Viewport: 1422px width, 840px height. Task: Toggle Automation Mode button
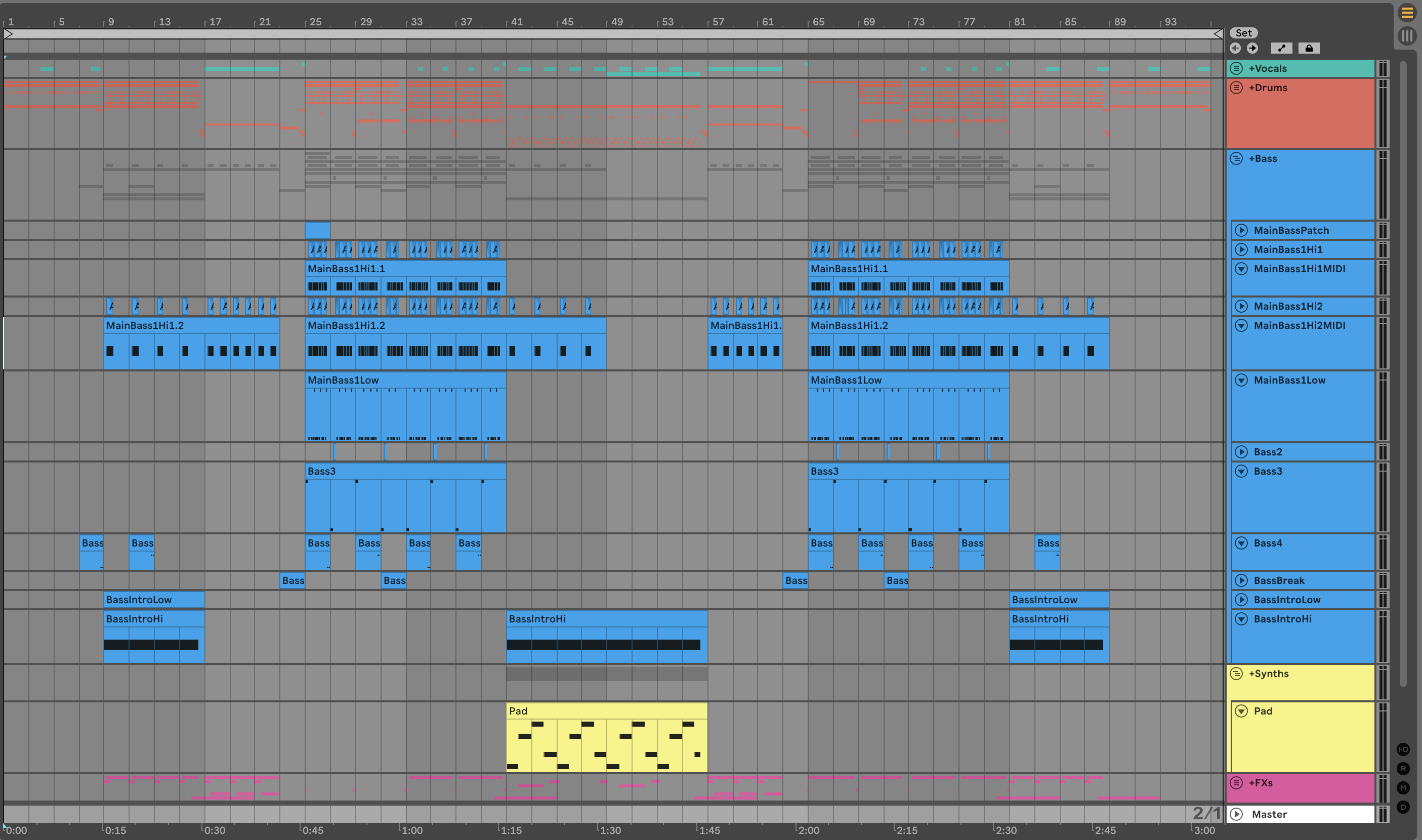pos(1282,48)
